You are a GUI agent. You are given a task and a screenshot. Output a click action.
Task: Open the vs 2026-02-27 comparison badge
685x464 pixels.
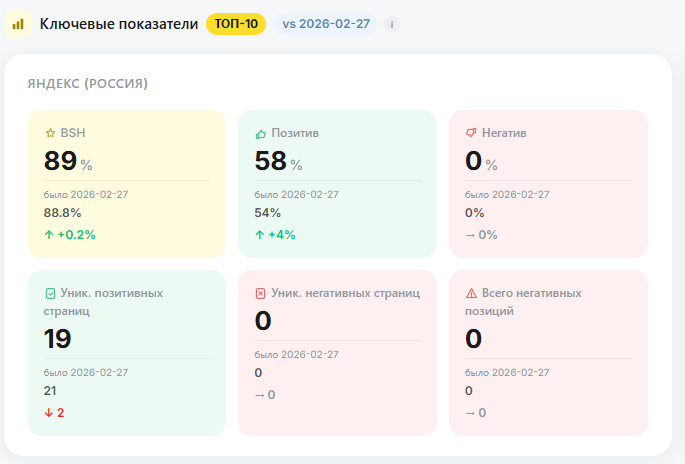pyautogui.click(x=326, y=24)
